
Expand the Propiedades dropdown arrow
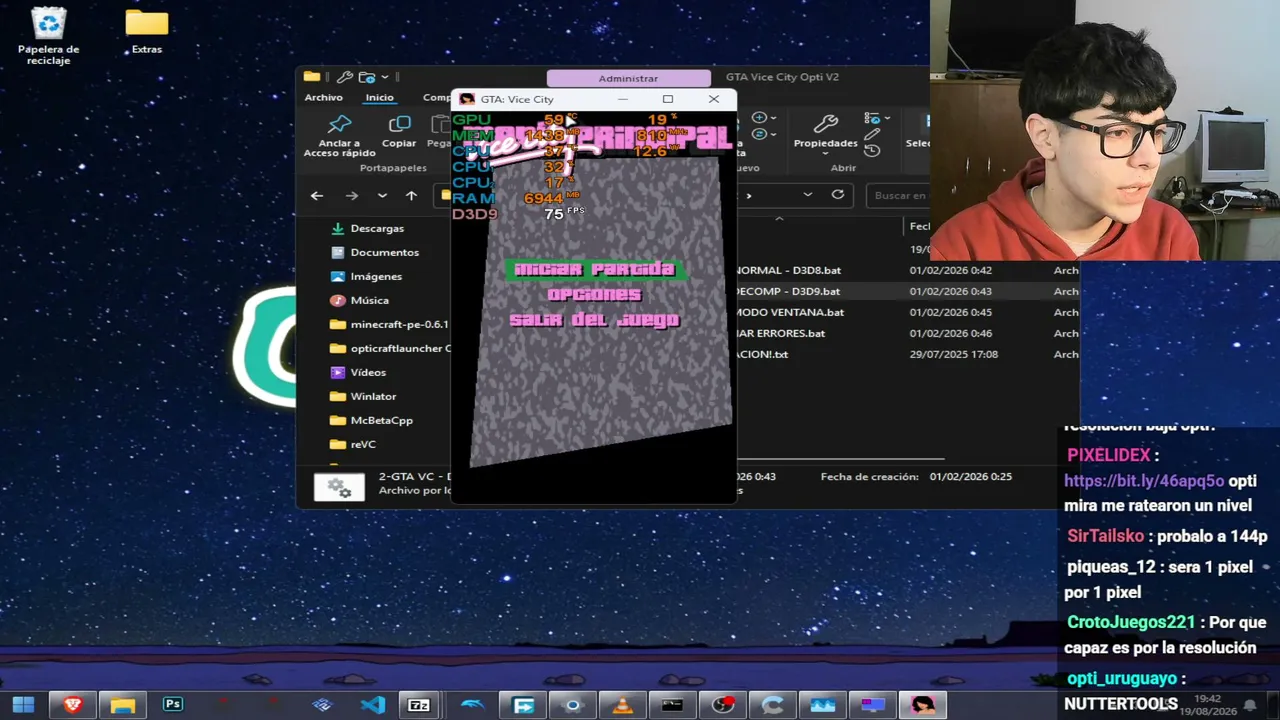tap(826, 153)
